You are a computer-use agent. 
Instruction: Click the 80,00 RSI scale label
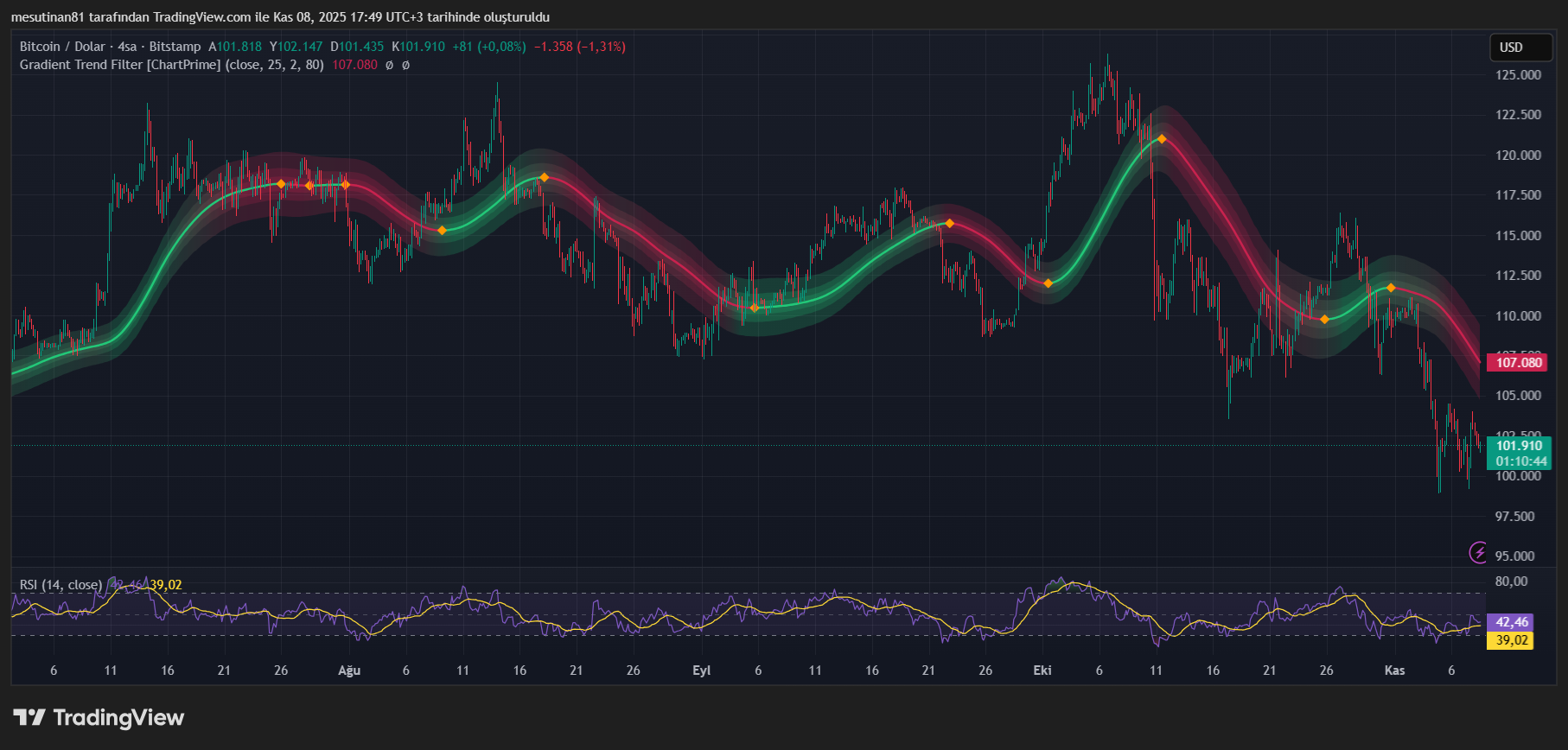[1511, 582]
